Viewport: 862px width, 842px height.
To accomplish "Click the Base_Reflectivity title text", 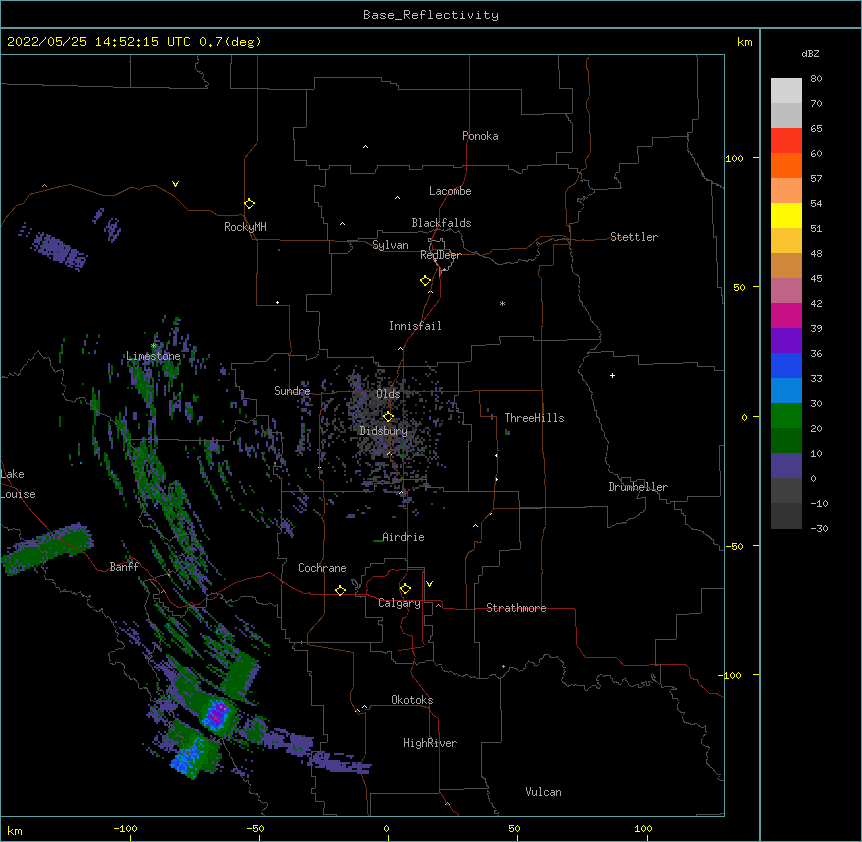I will 431,15.
